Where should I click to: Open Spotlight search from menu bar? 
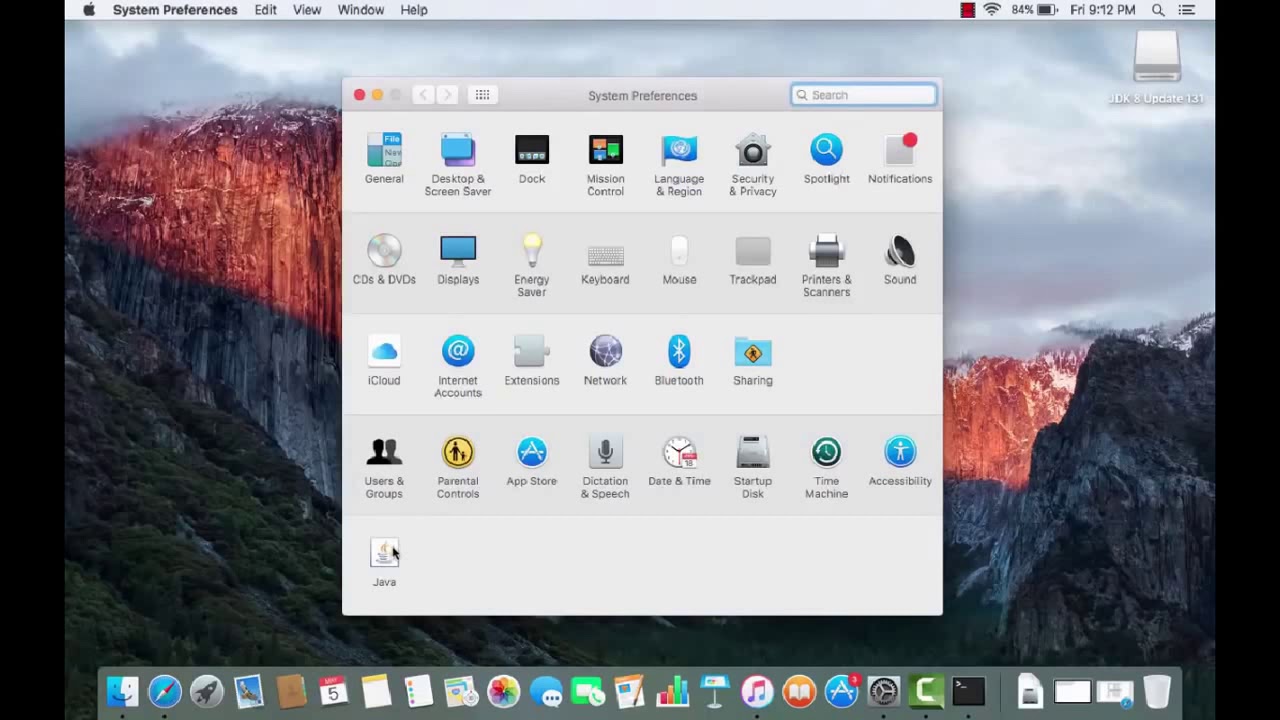[1158, 10]
